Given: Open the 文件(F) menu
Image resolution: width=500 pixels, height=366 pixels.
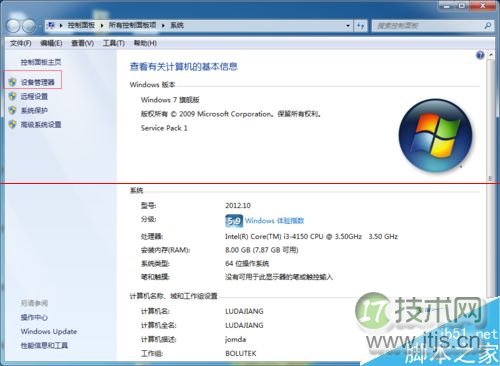Looking at the screenshot, I should coord(21,43).
